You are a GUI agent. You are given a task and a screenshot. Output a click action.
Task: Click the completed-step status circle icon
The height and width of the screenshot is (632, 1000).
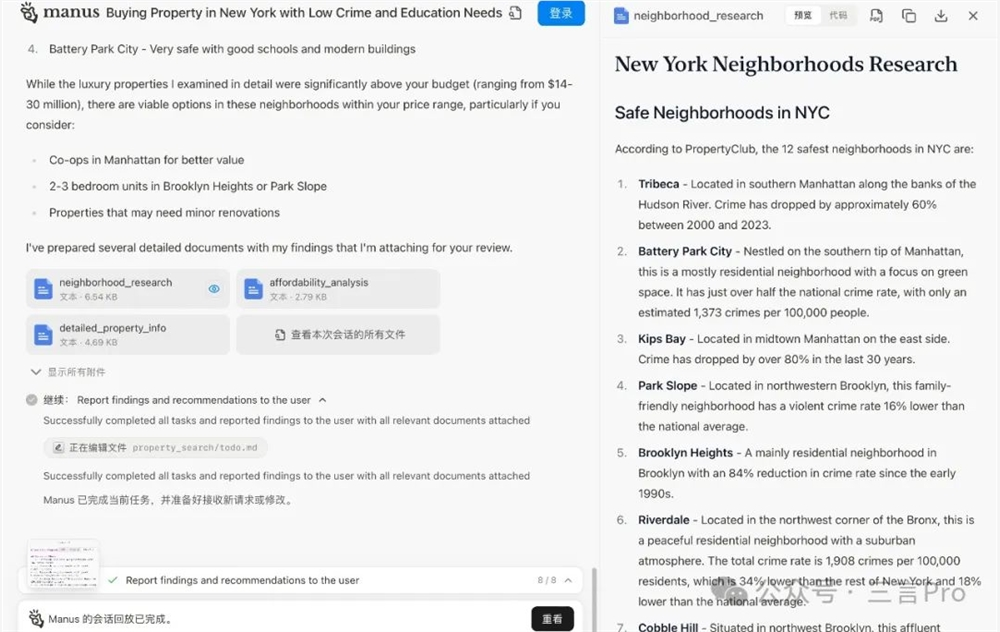point(31,400)
